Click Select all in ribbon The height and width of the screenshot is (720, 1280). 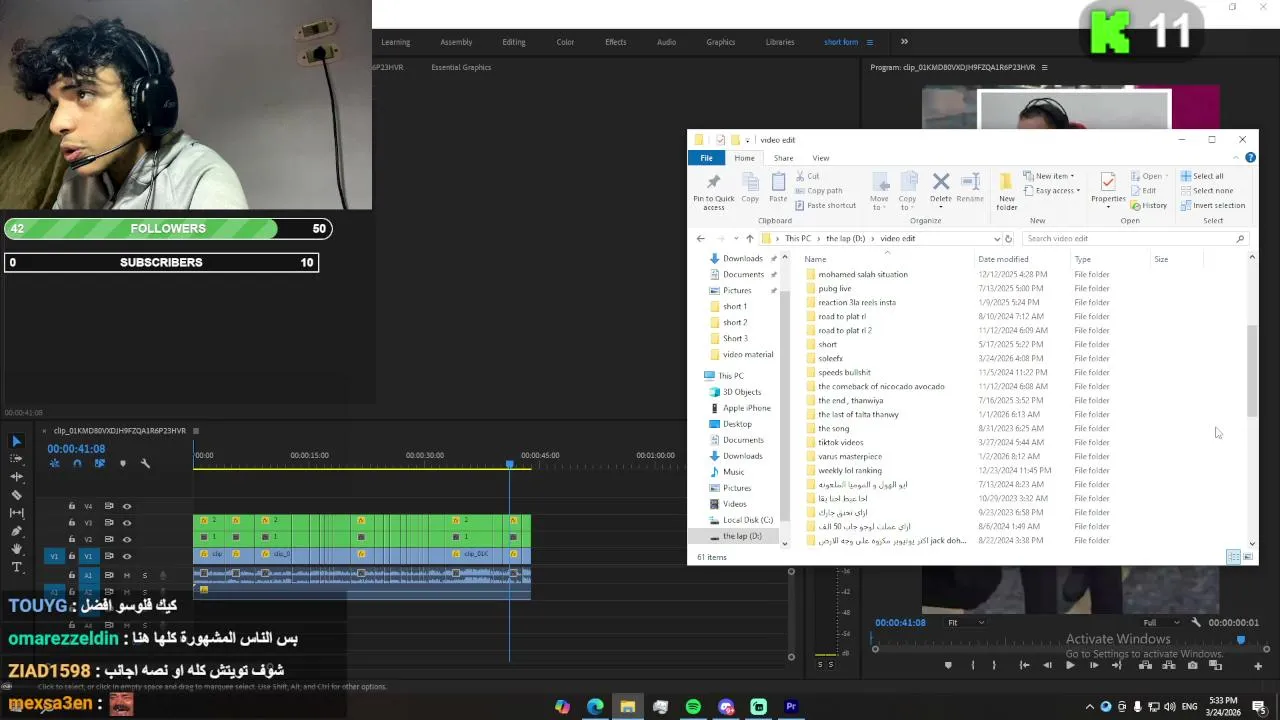tap(1201, 176)
